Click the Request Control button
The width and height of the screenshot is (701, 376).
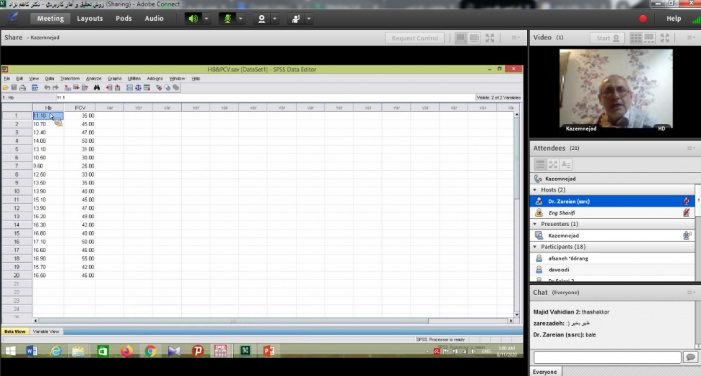tap(414, 38)
